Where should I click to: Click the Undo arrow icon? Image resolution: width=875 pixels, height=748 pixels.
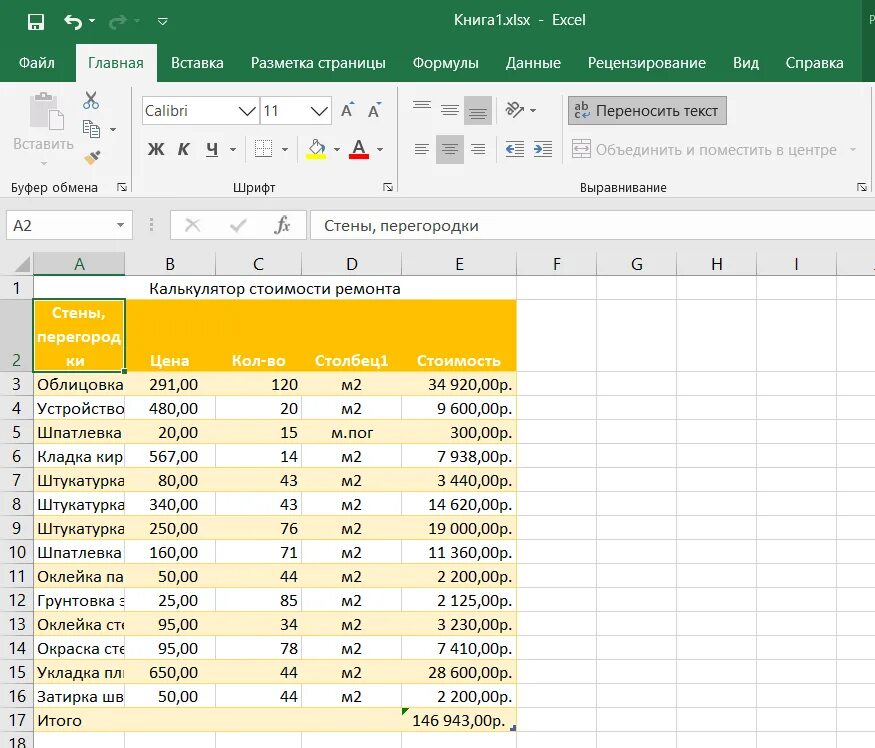coord(73,22)
